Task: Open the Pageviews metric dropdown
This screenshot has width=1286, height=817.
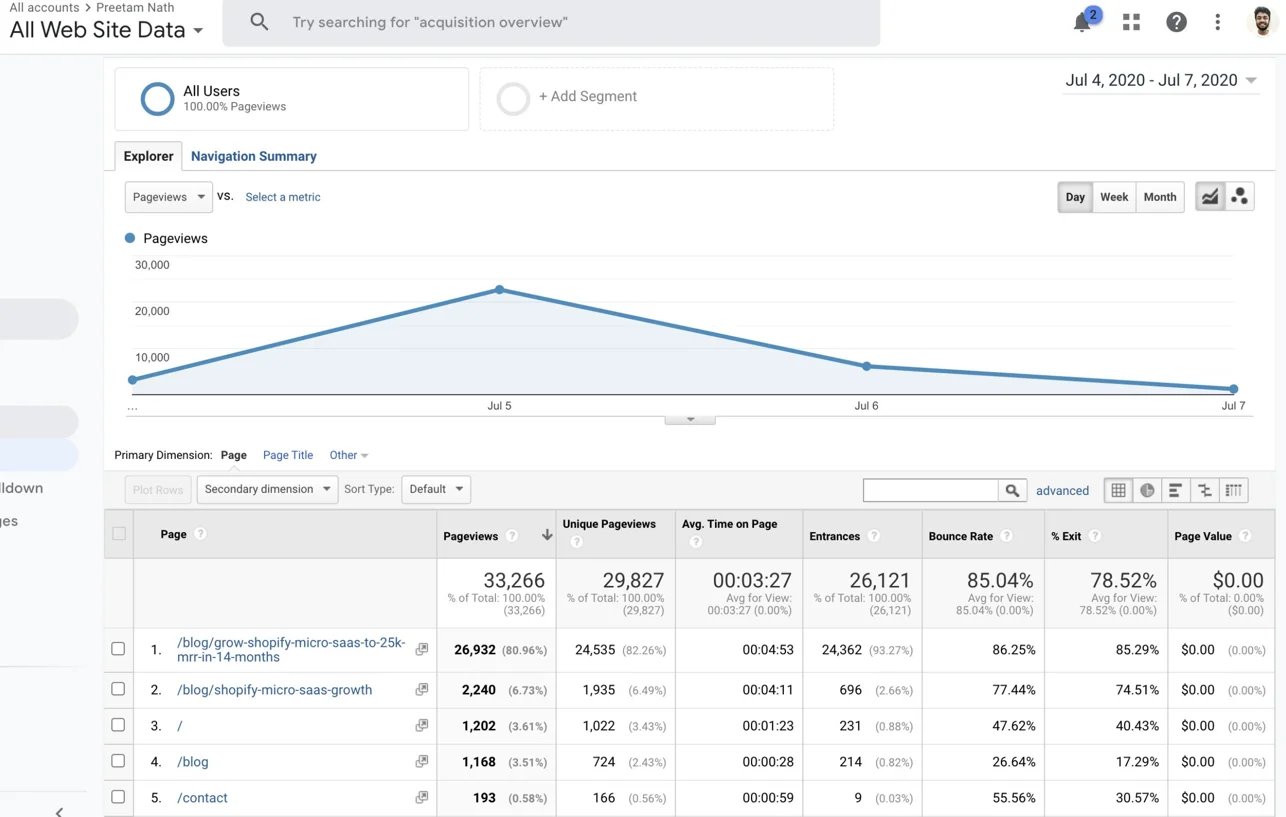Action: tap(168, 197)
